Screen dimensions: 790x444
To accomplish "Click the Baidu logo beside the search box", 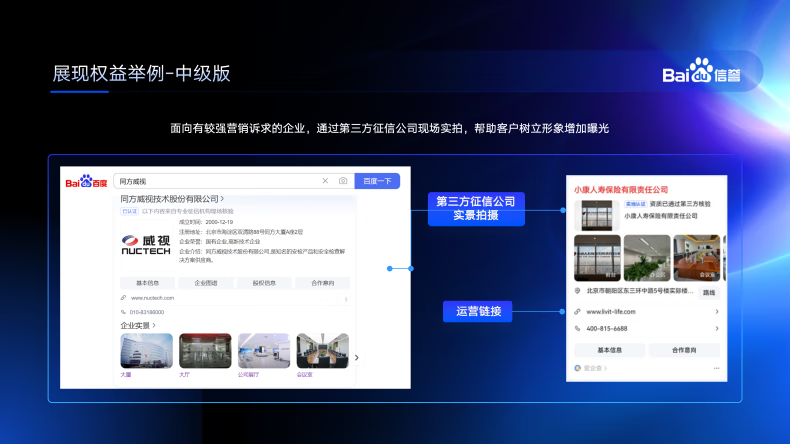I will pos(86,181).
